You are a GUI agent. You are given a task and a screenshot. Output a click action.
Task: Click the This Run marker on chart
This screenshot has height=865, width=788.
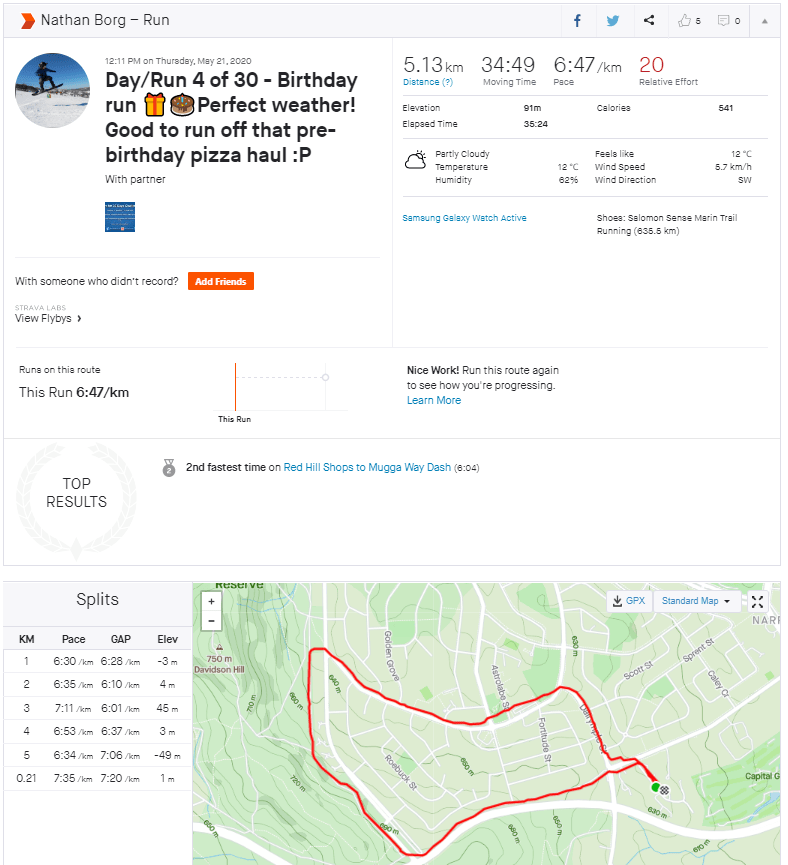point(325,377)
